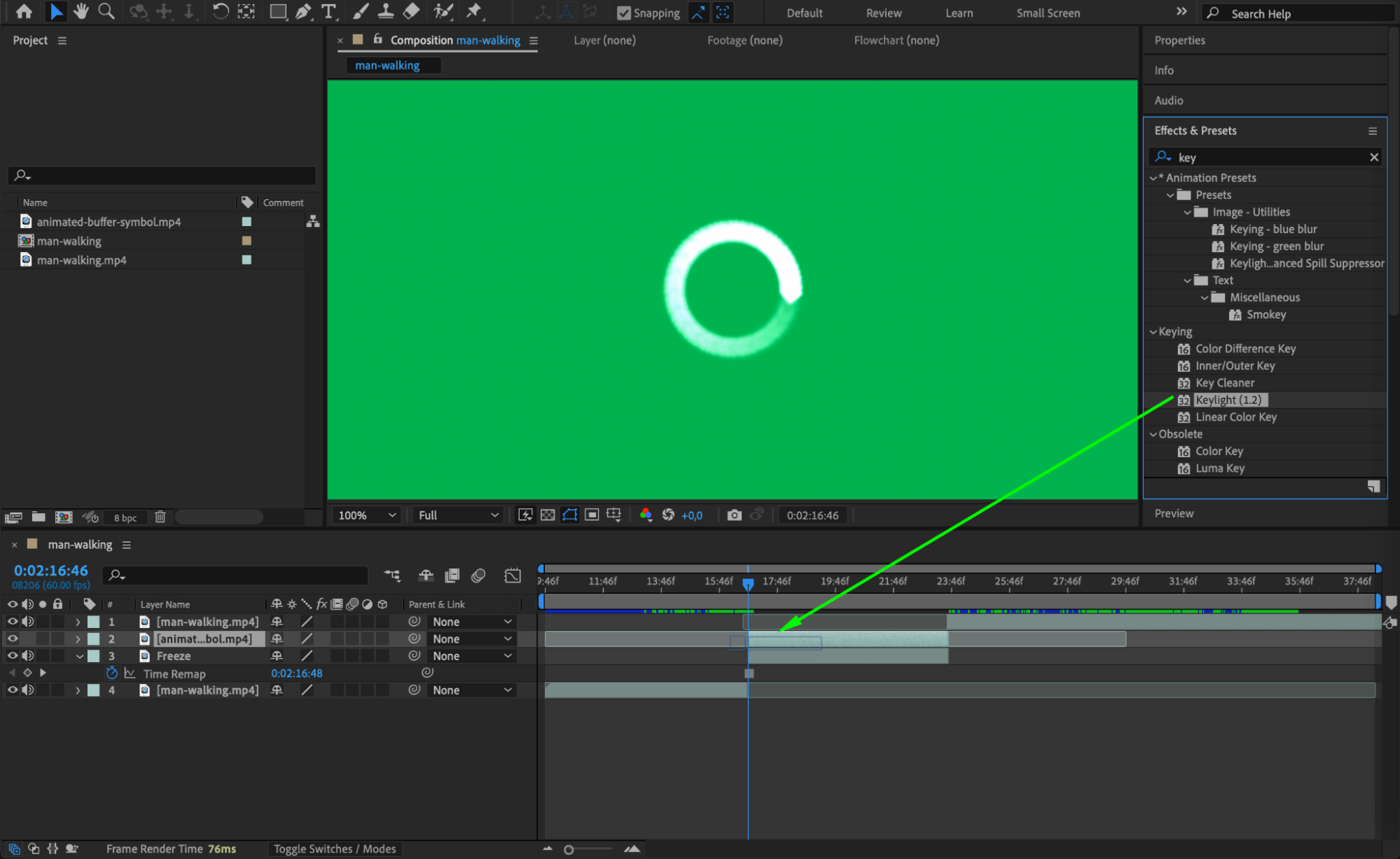Toggle the Snapping checkbox
1400x859 pixels.
(x=623, y=13)
